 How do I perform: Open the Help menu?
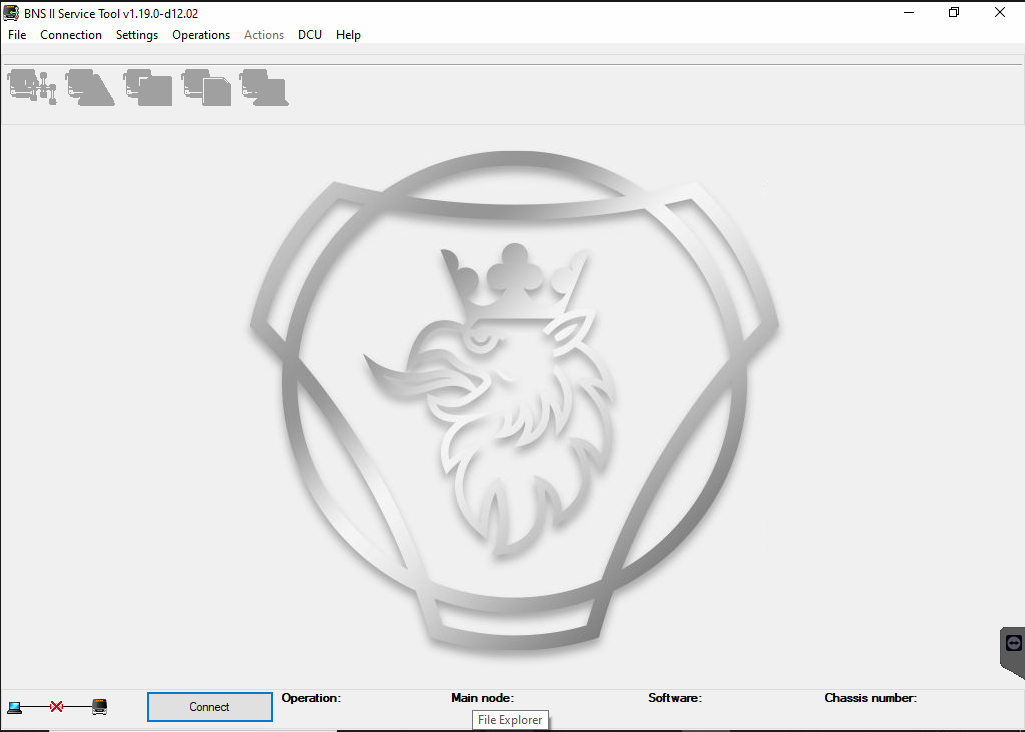tap(348, 35)
